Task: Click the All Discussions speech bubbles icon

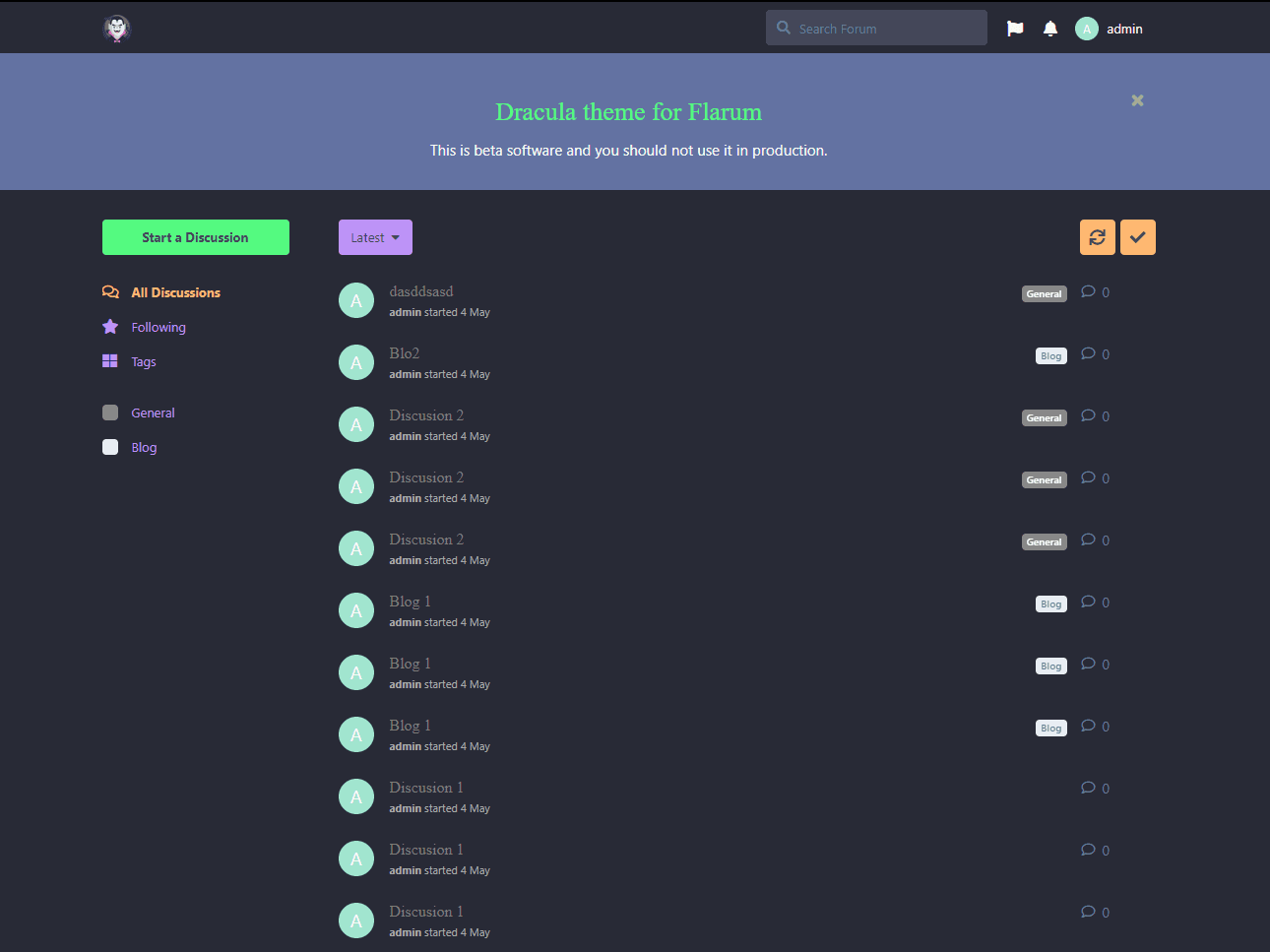Action: [x=110, y=291]
